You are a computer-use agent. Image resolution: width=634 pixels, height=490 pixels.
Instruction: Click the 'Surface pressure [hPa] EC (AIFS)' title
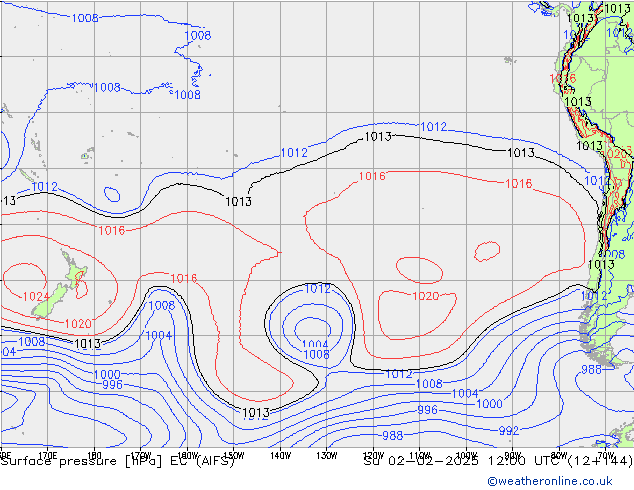point(118,461)
